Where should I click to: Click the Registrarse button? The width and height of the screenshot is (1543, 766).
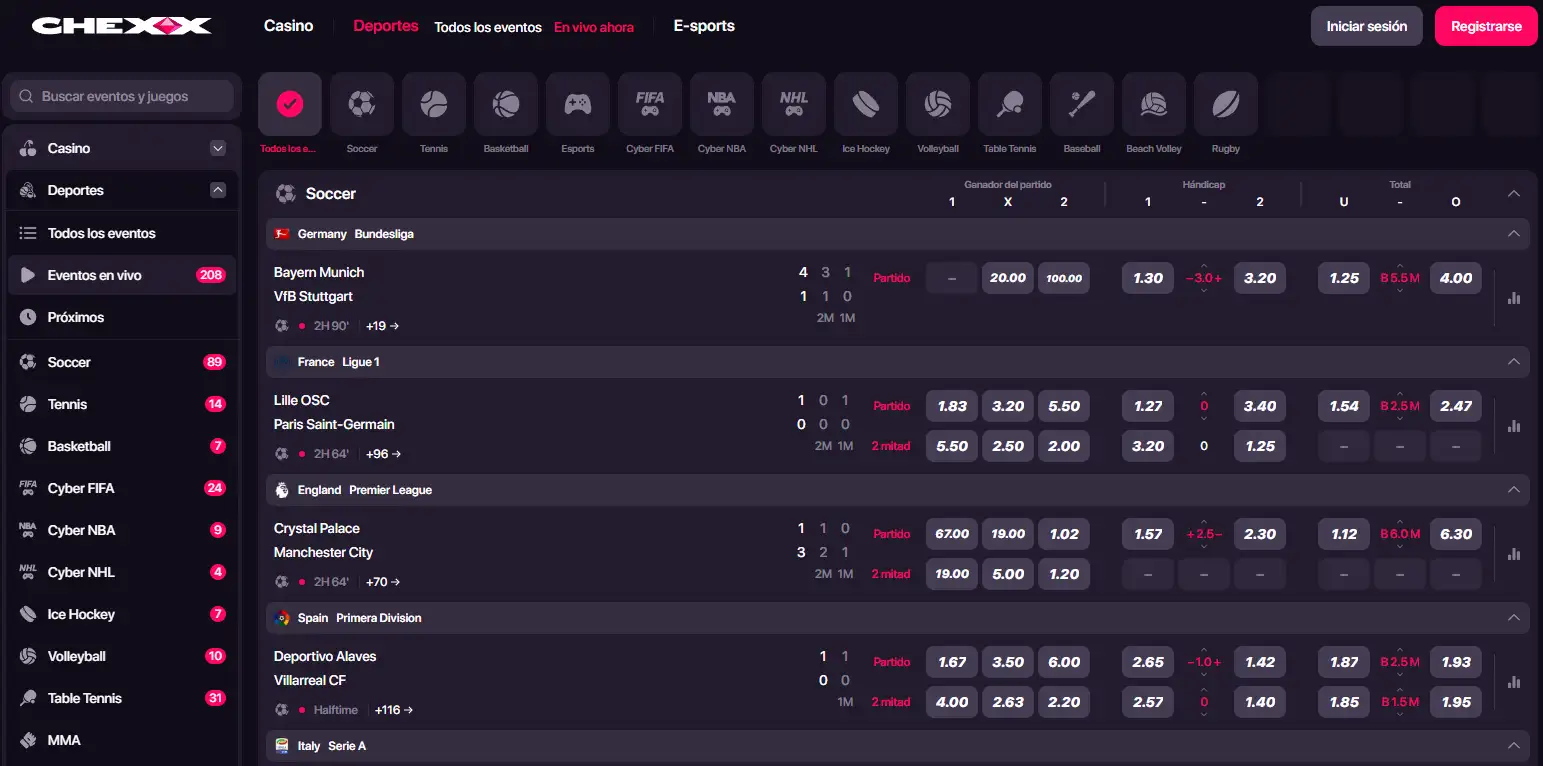coord(1486,26)
